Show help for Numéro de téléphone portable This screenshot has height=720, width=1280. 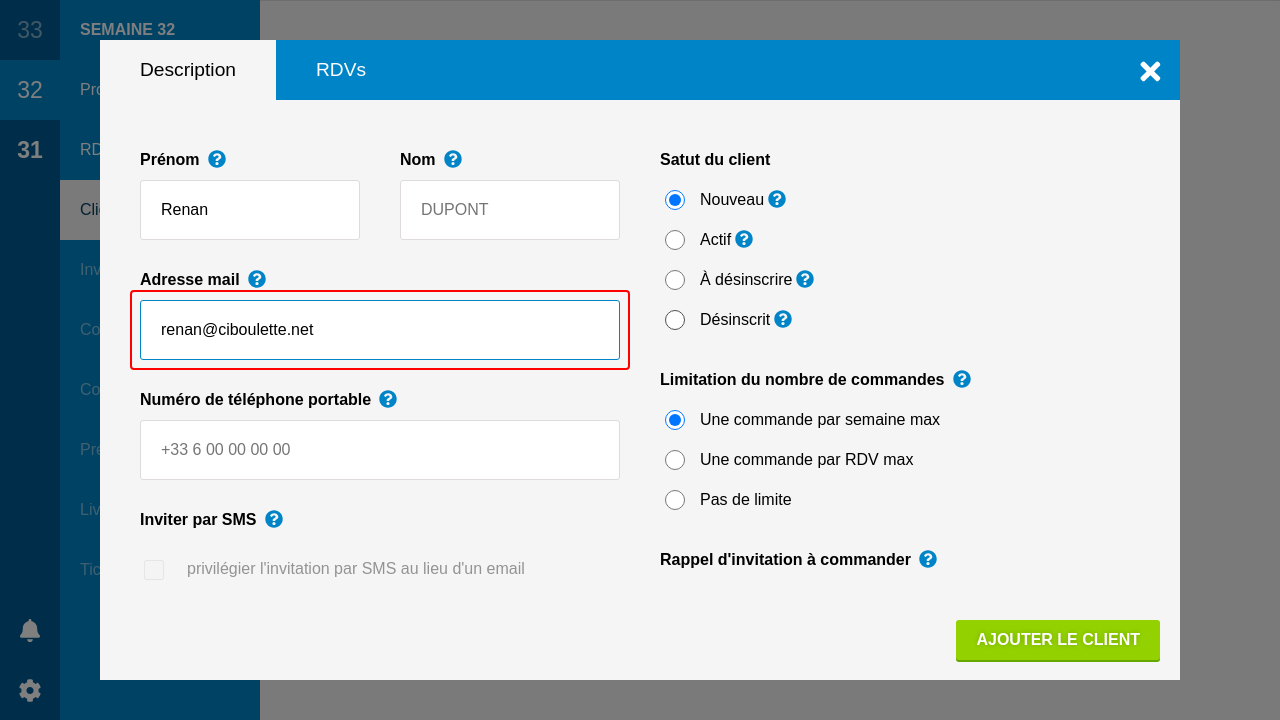(x=388, y=399)
